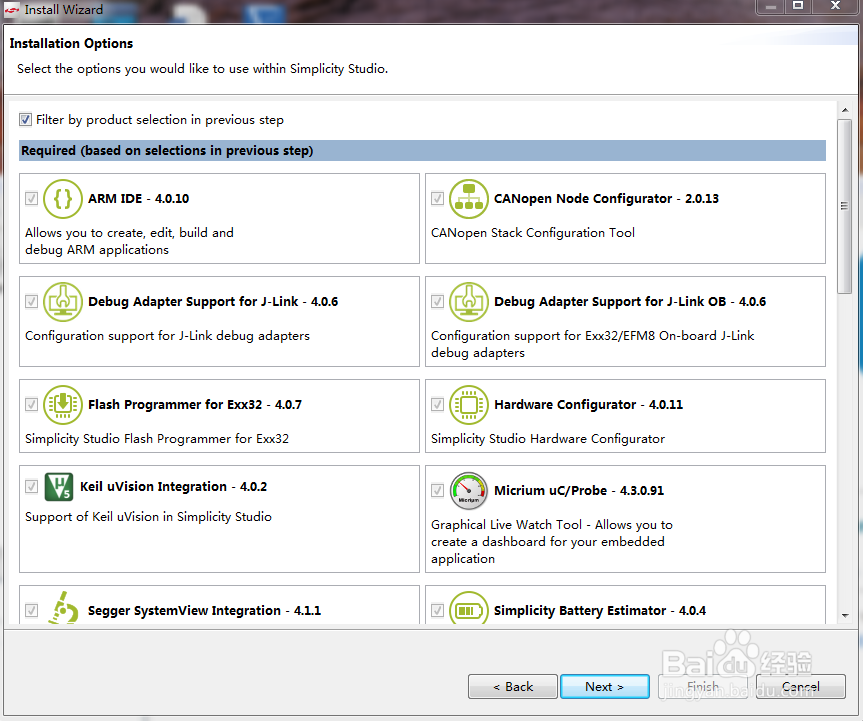Toggle the ARM IDE checkbox
This screenshot has height=721, width=863.
point(31,198)
